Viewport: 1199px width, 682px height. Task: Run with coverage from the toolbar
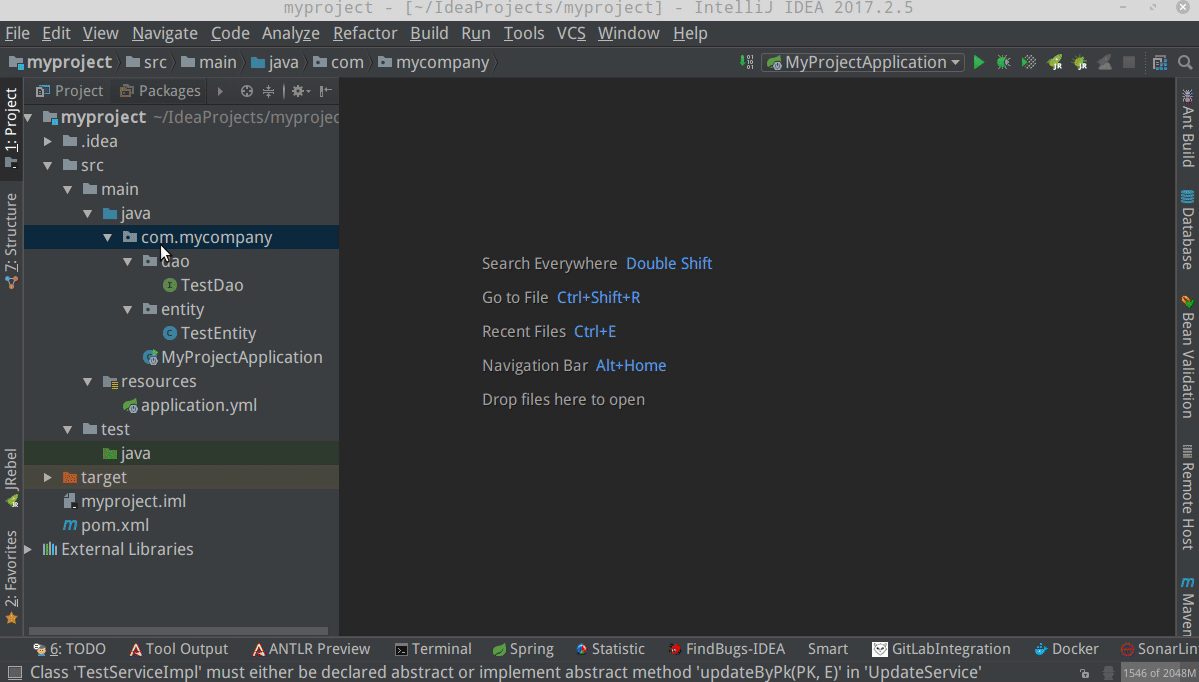pyautogui.click(x=1029, y=63)
